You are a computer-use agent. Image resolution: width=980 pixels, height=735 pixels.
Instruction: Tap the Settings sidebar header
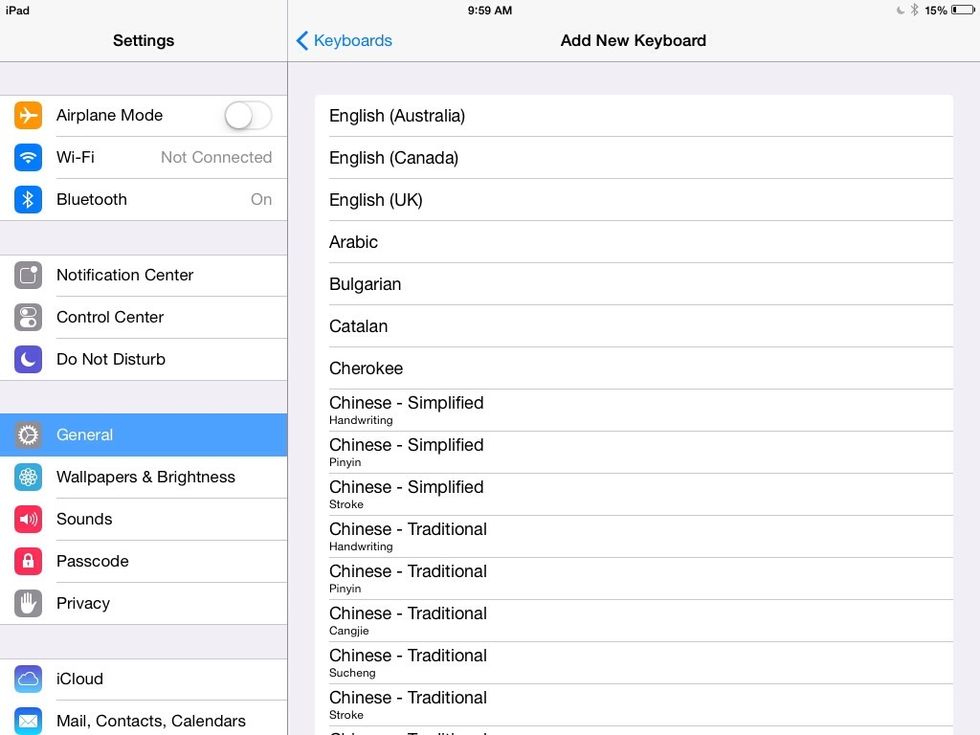[x=144, y=41]
